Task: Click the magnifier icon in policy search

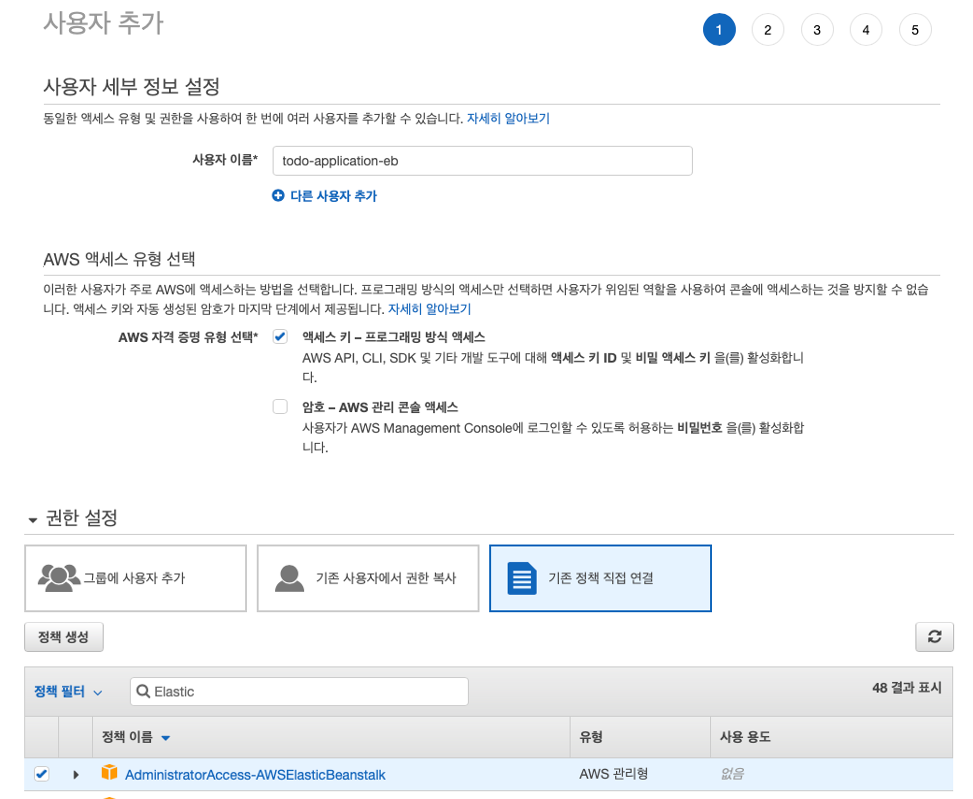Action: click(x=143, y=691)
